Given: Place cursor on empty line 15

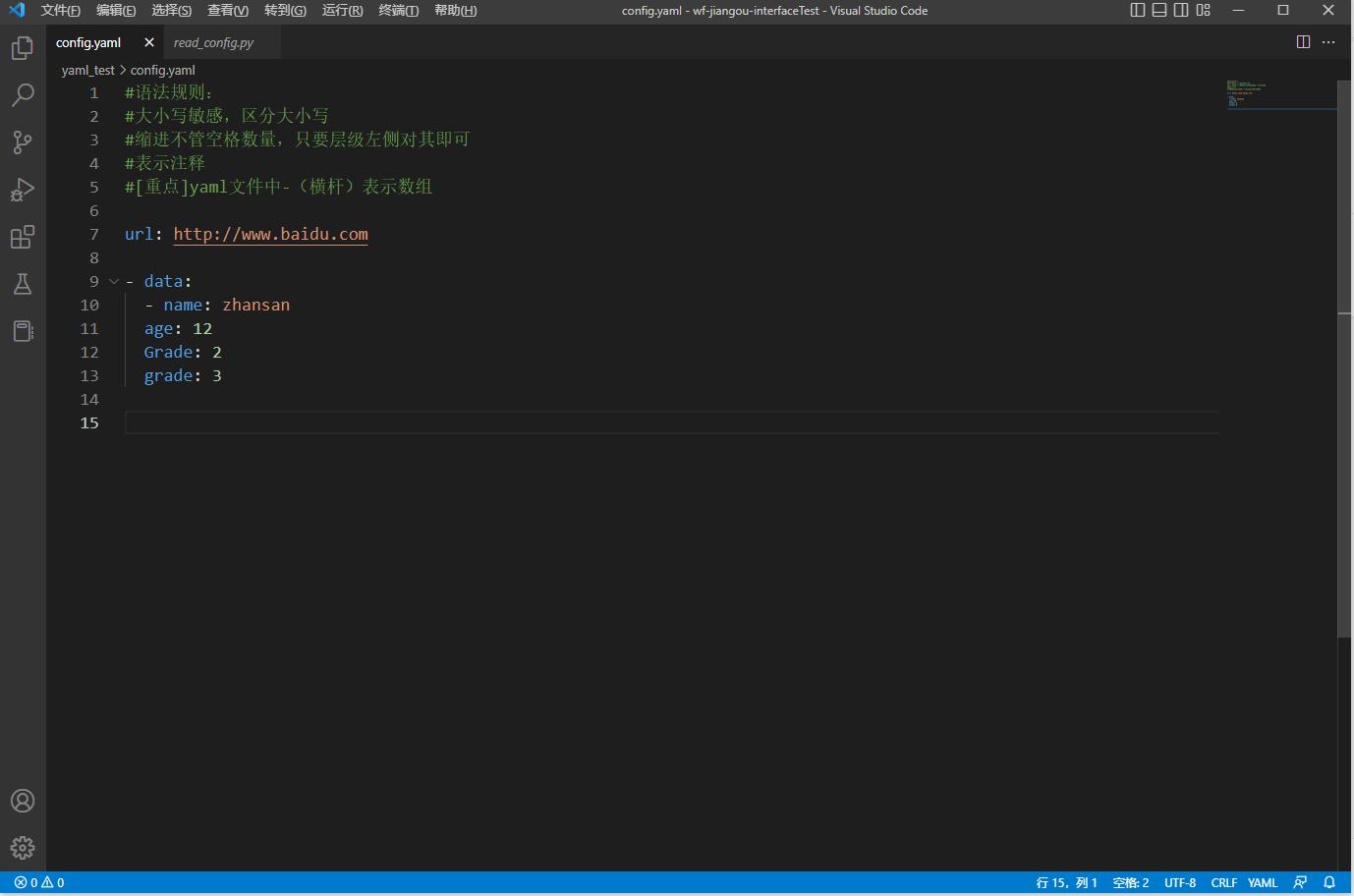Looking at the screenshot, I should [672, 422].
